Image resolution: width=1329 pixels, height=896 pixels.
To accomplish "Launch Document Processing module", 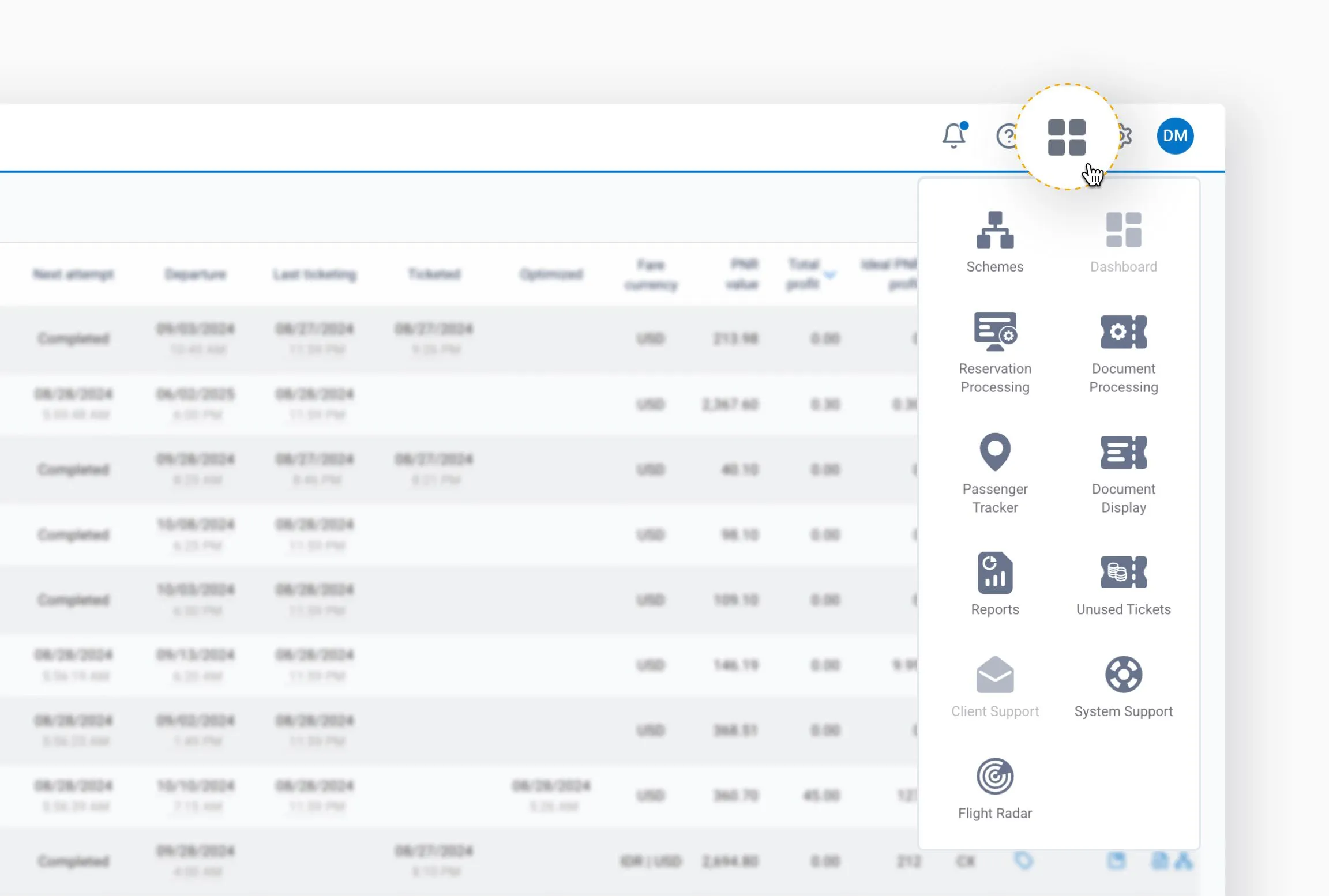I will click(1123, 332).
